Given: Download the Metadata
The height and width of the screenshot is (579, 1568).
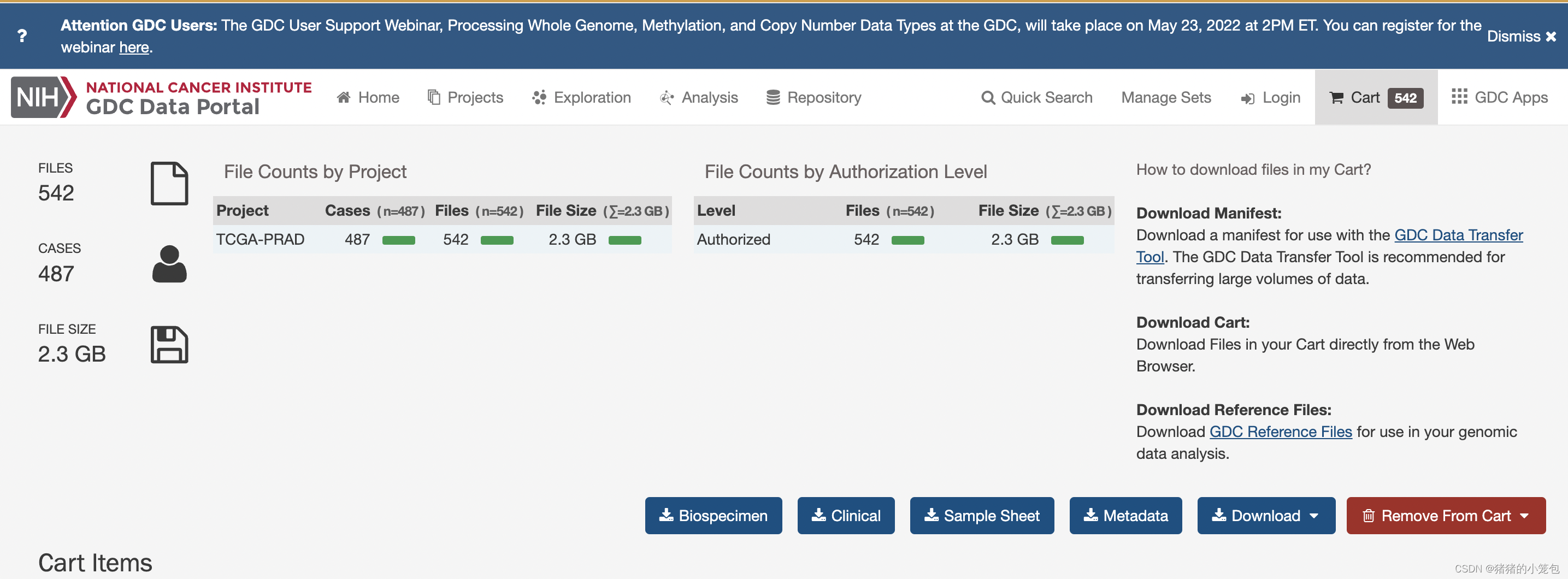Looking at the screenshot, I should pos(1125,516).
